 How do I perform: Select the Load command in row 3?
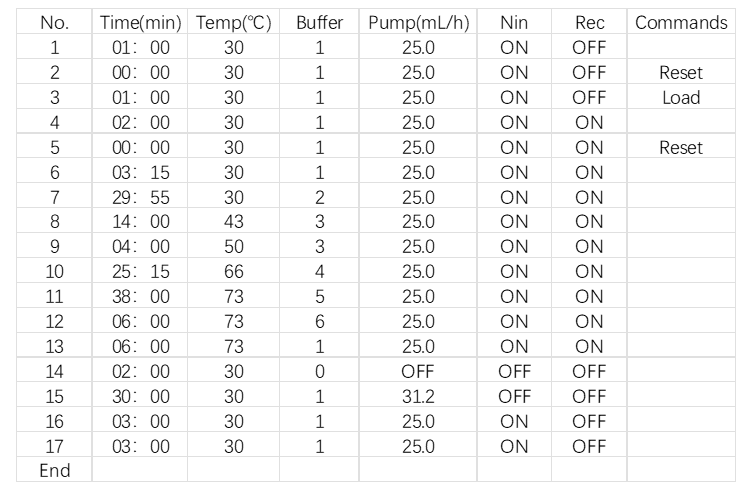[x=681, y=98]
